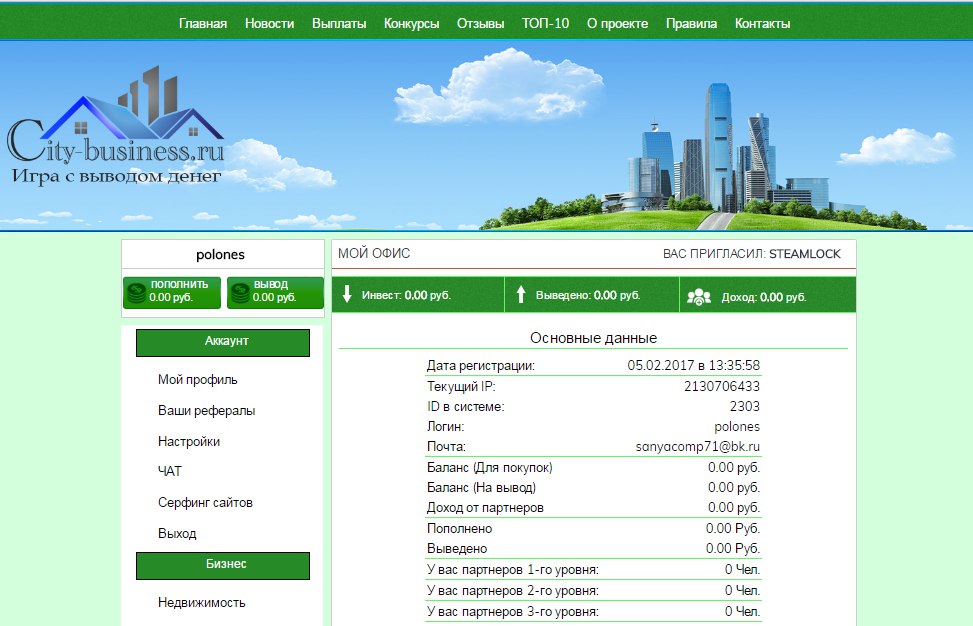
Task: View the ТОП-10 page
Action: [545, 24]
